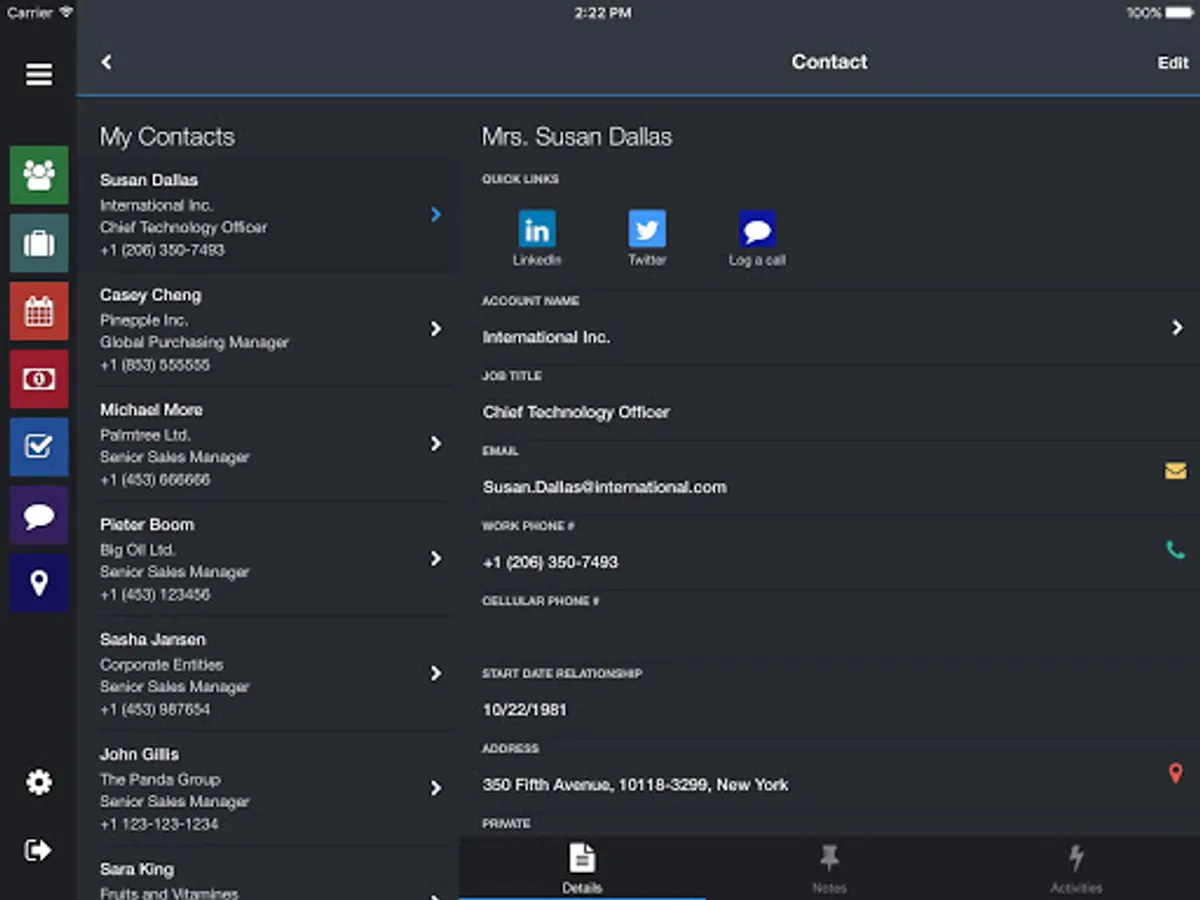
Task: Select John Gillis in contact list
Action: click(268, 789)
